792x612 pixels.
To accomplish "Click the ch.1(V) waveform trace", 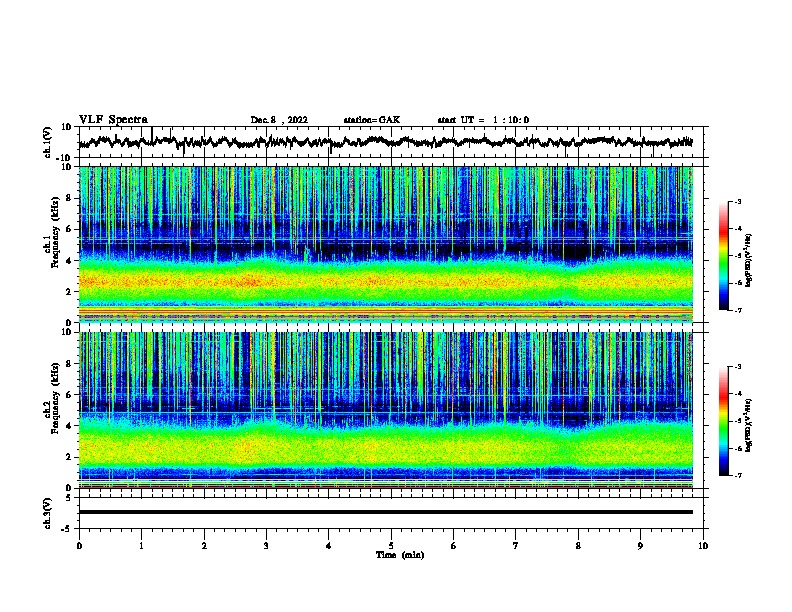I will tap(386, 142).
